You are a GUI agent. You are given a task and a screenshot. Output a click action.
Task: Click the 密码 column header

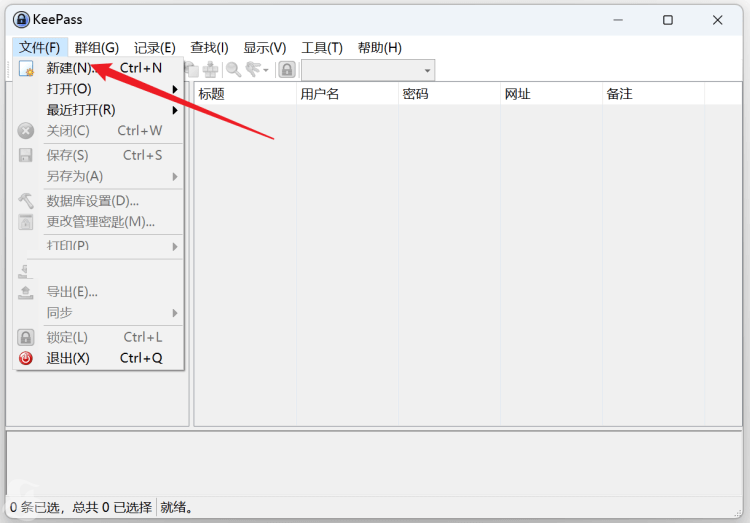(449, 94)
